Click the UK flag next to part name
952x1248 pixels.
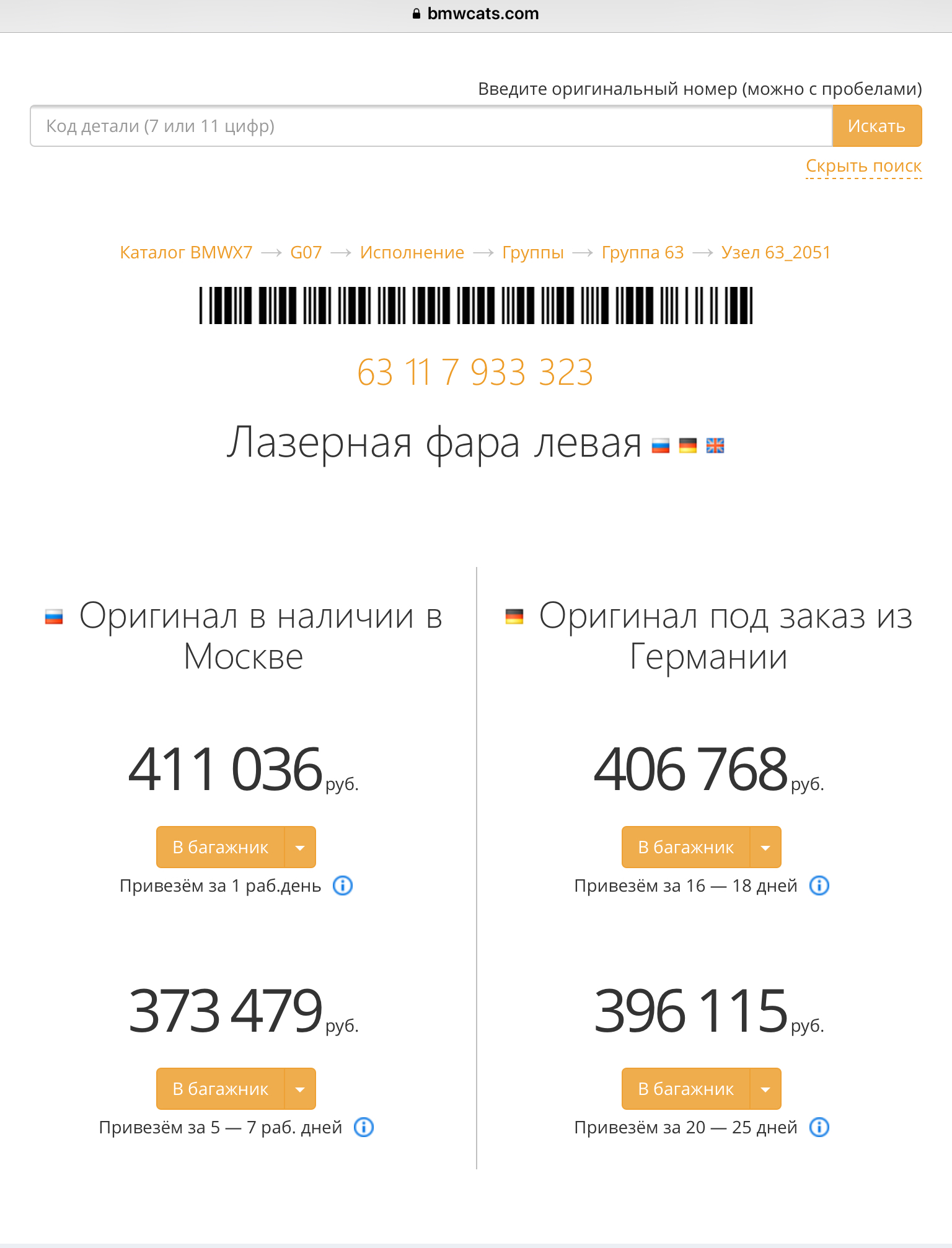(715, 446)
